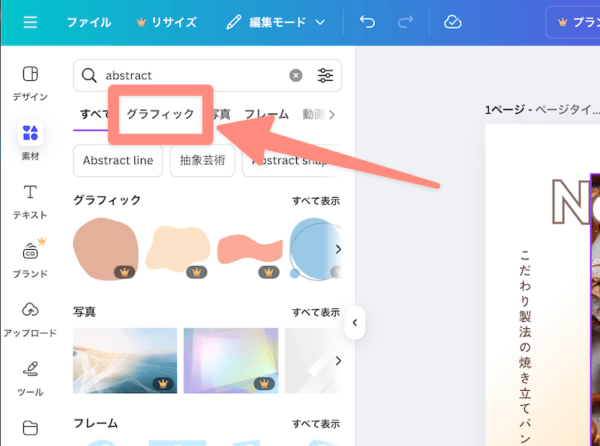Switch to the 動画 tab
Screen dimensions: 600x446
click(x=313, y=114)
